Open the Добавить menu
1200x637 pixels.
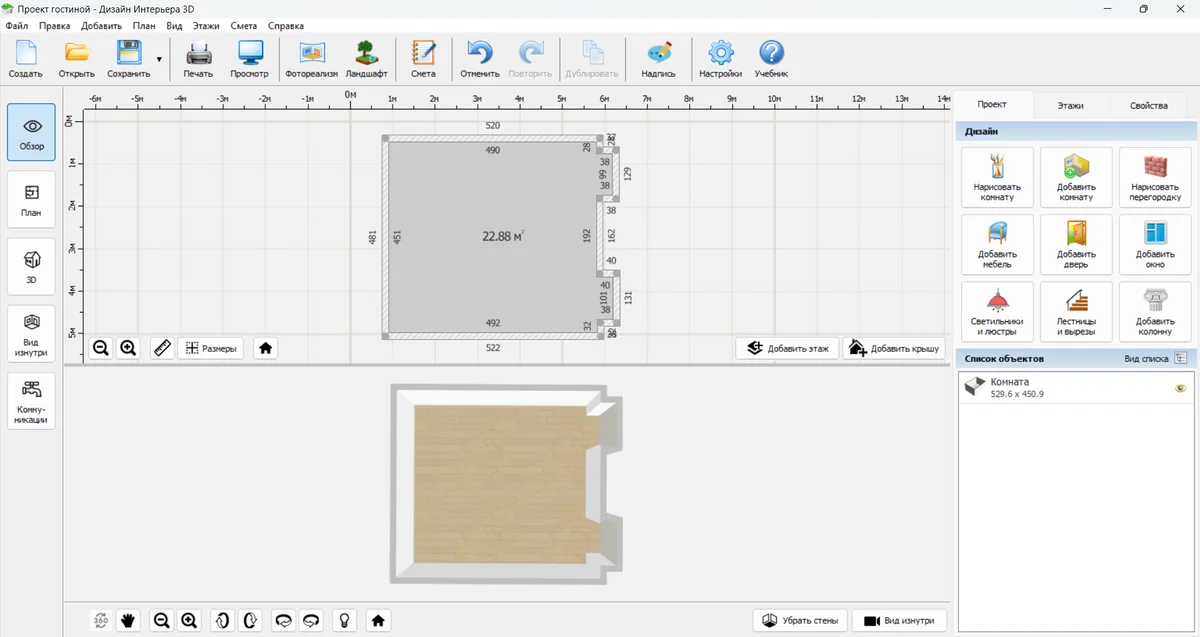pyautogui.click(x=102, y=25)
